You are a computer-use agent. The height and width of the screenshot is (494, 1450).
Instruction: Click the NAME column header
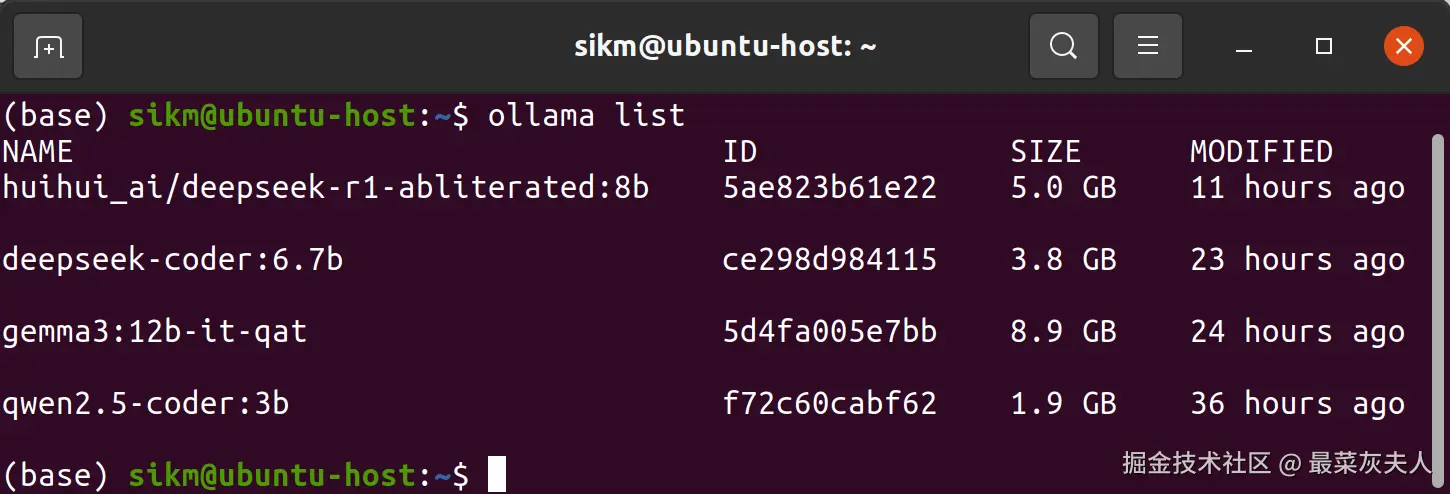(x=37, y=152)
